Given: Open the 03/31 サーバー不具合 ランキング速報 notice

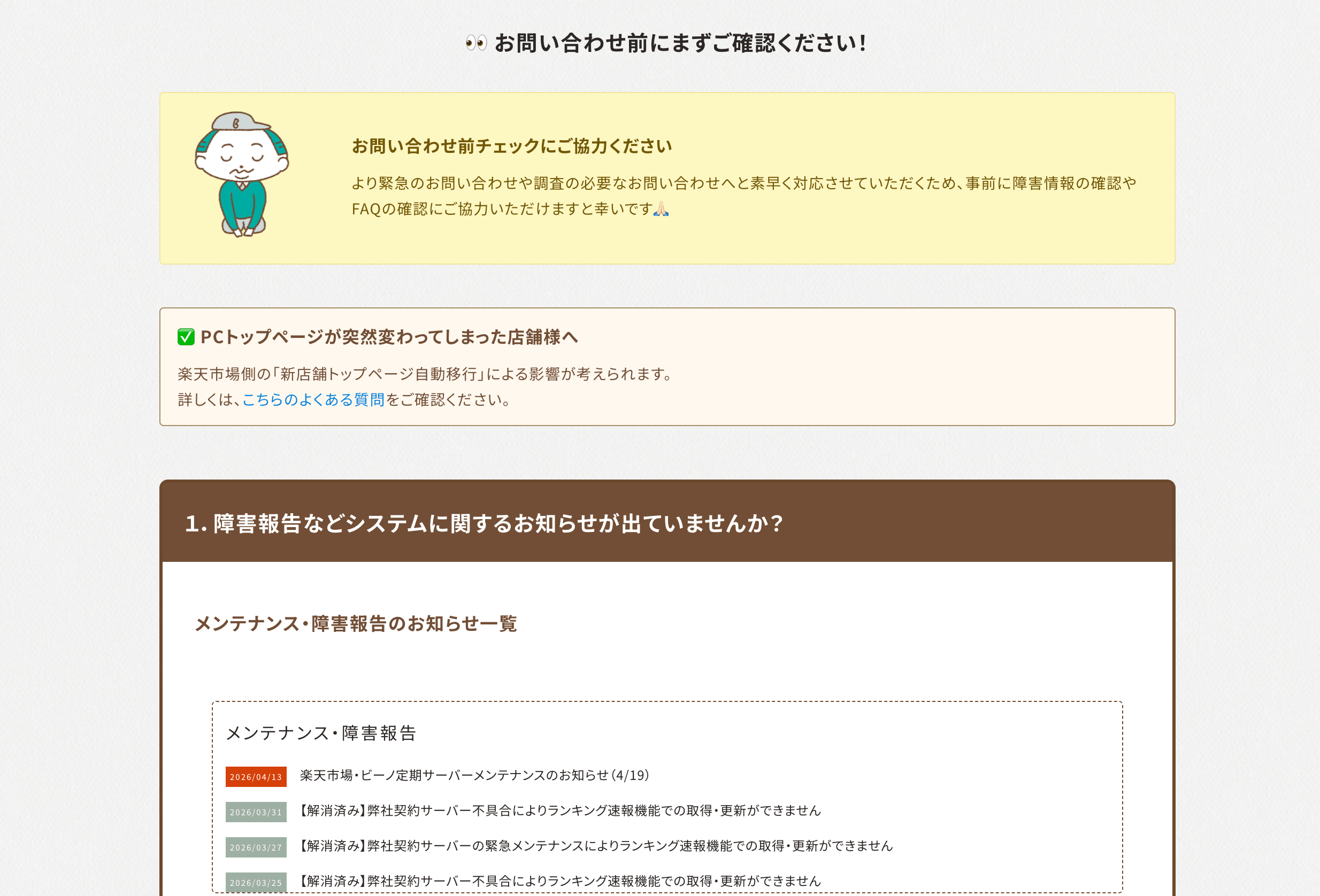Looking at the screenshot, I should tap(560, 811).
